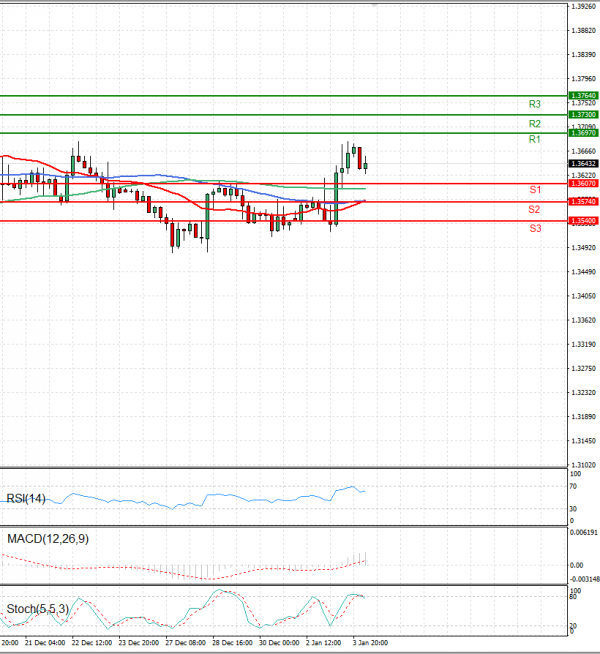Click the S1 support label
Viewport: 600px width, 654px height.
[535, 190]
